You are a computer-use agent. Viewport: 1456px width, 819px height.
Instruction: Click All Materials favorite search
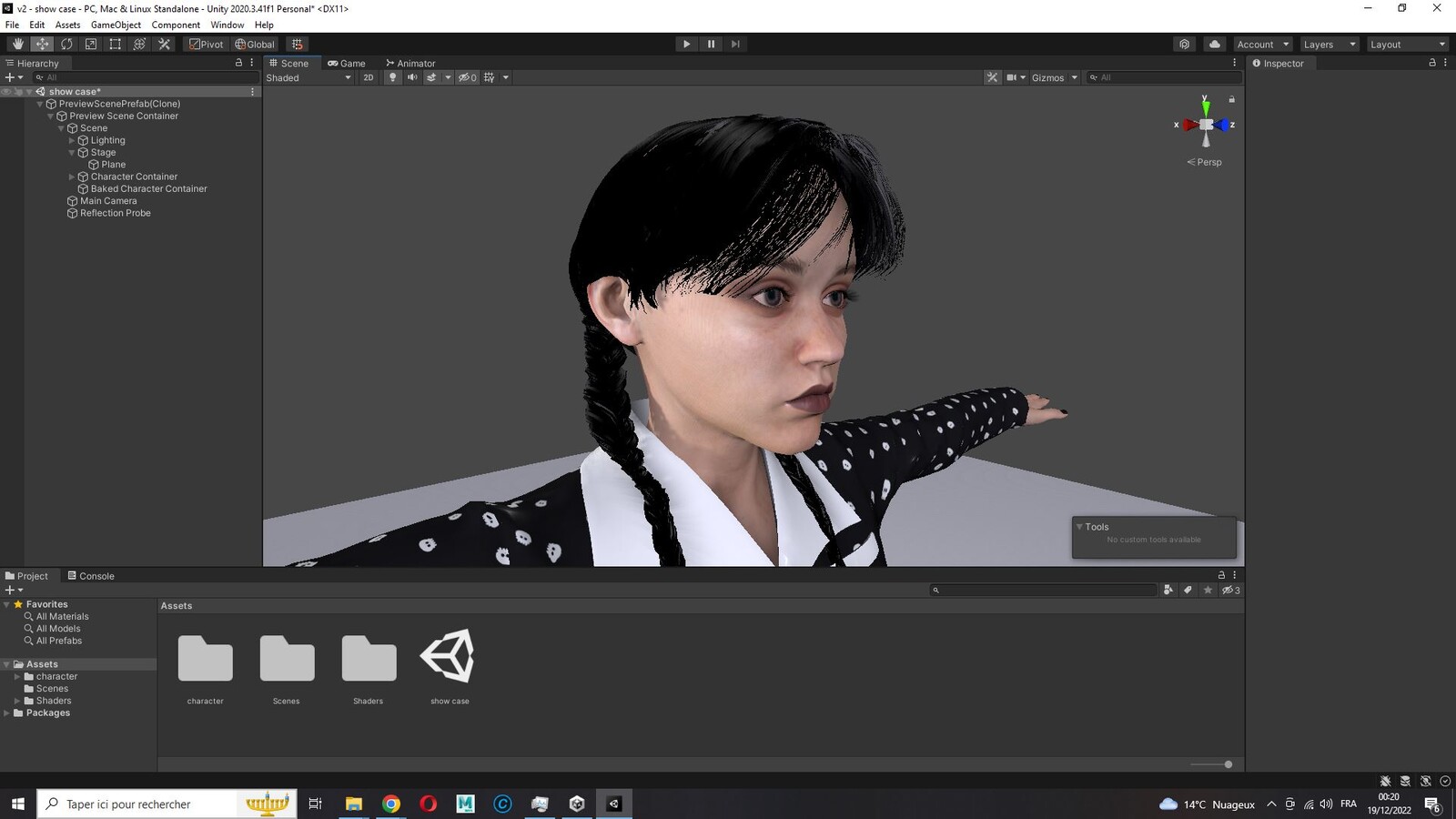(62, 616)
